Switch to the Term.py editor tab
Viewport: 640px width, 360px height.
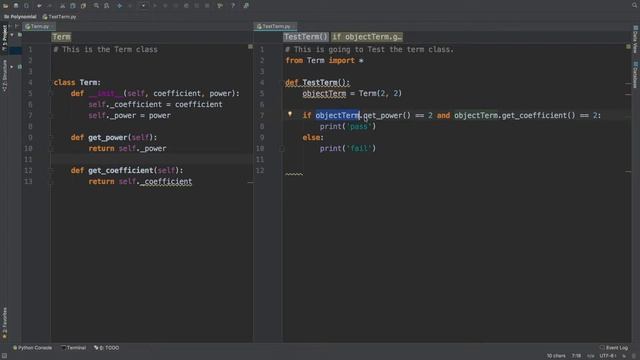(x=38, y=27)
